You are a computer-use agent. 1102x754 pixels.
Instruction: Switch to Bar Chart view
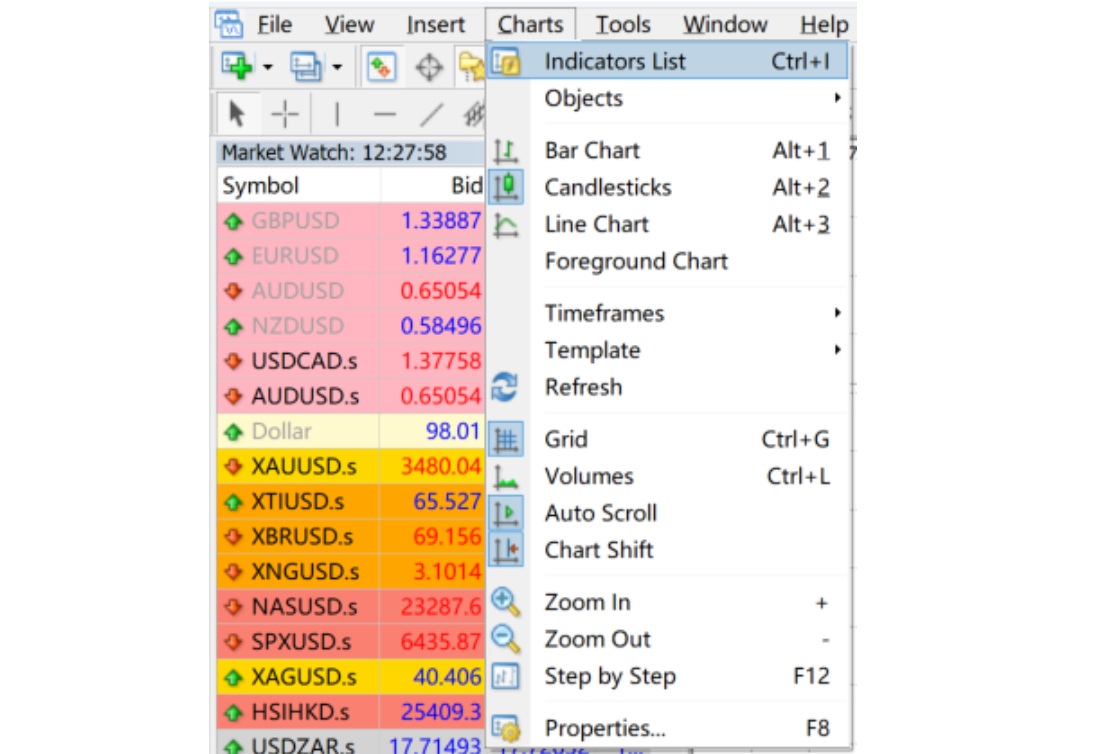tap(667, 150)
